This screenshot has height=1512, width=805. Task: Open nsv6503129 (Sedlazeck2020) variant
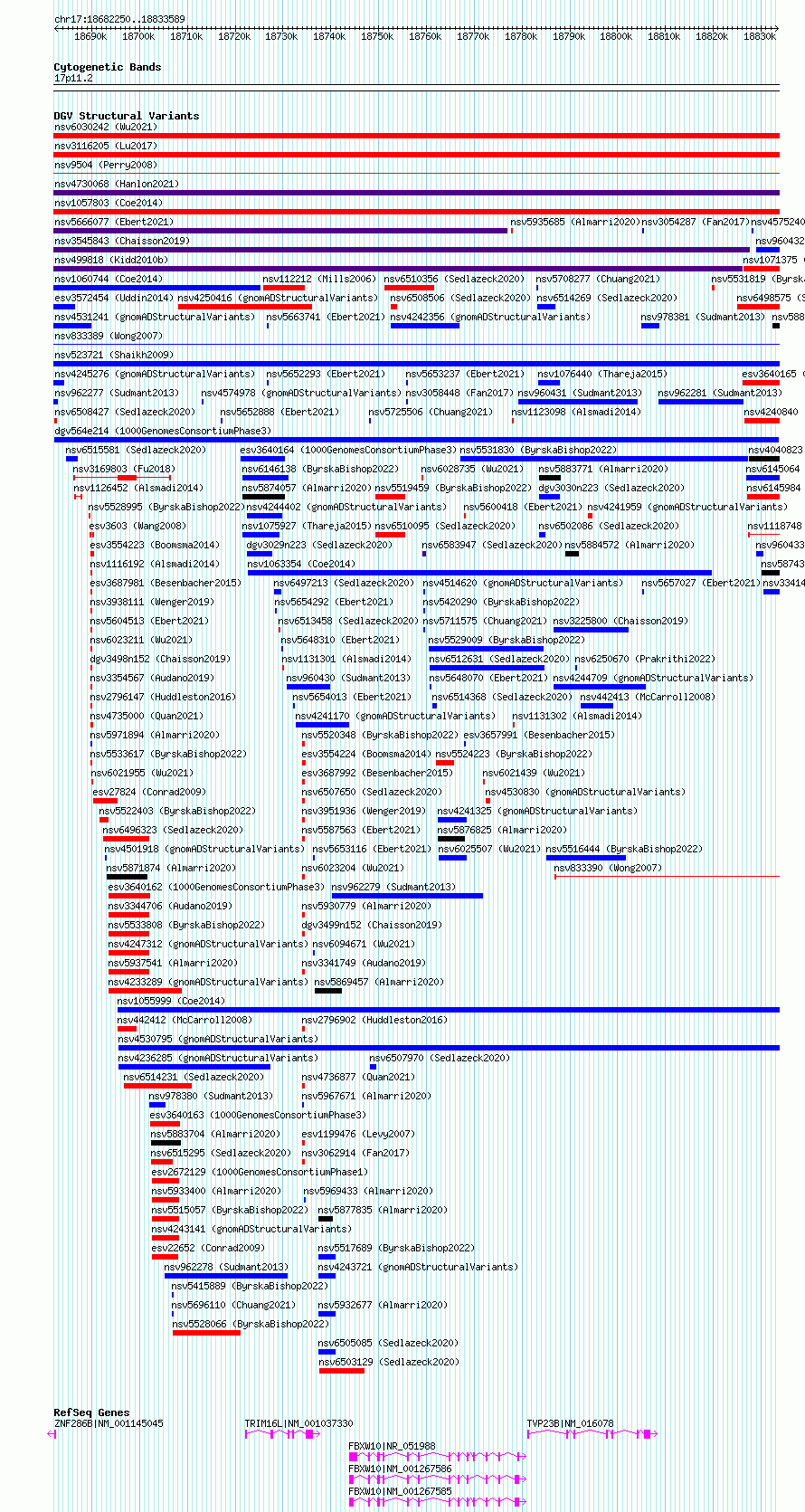pos(389,1362)
